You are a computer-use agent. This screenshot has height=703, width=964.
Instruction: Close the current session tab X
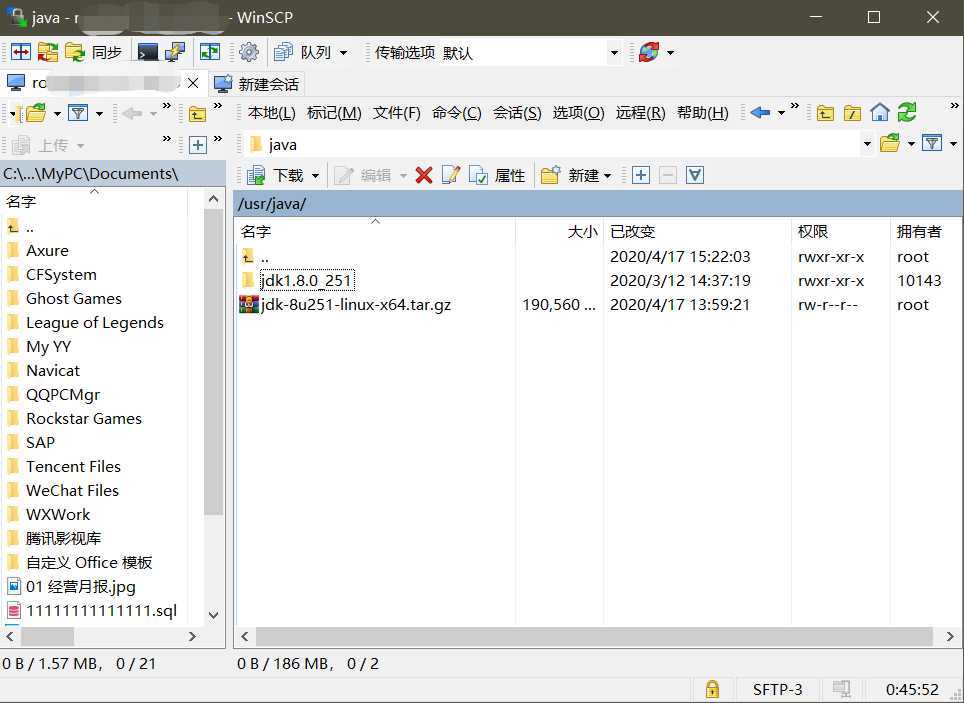[192, 83]
